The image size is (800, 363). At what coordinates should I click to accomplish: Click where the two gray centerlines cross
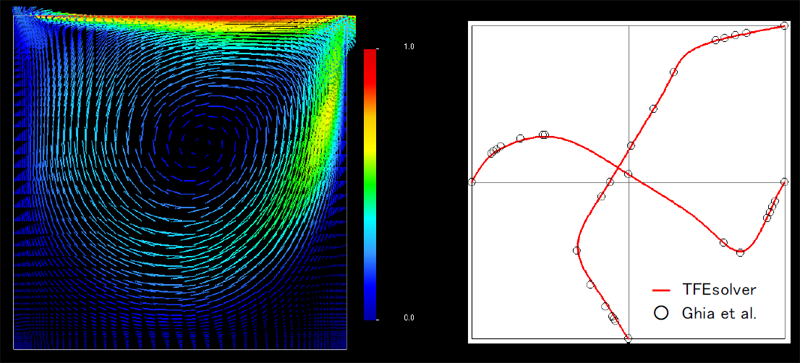(628, 182)
